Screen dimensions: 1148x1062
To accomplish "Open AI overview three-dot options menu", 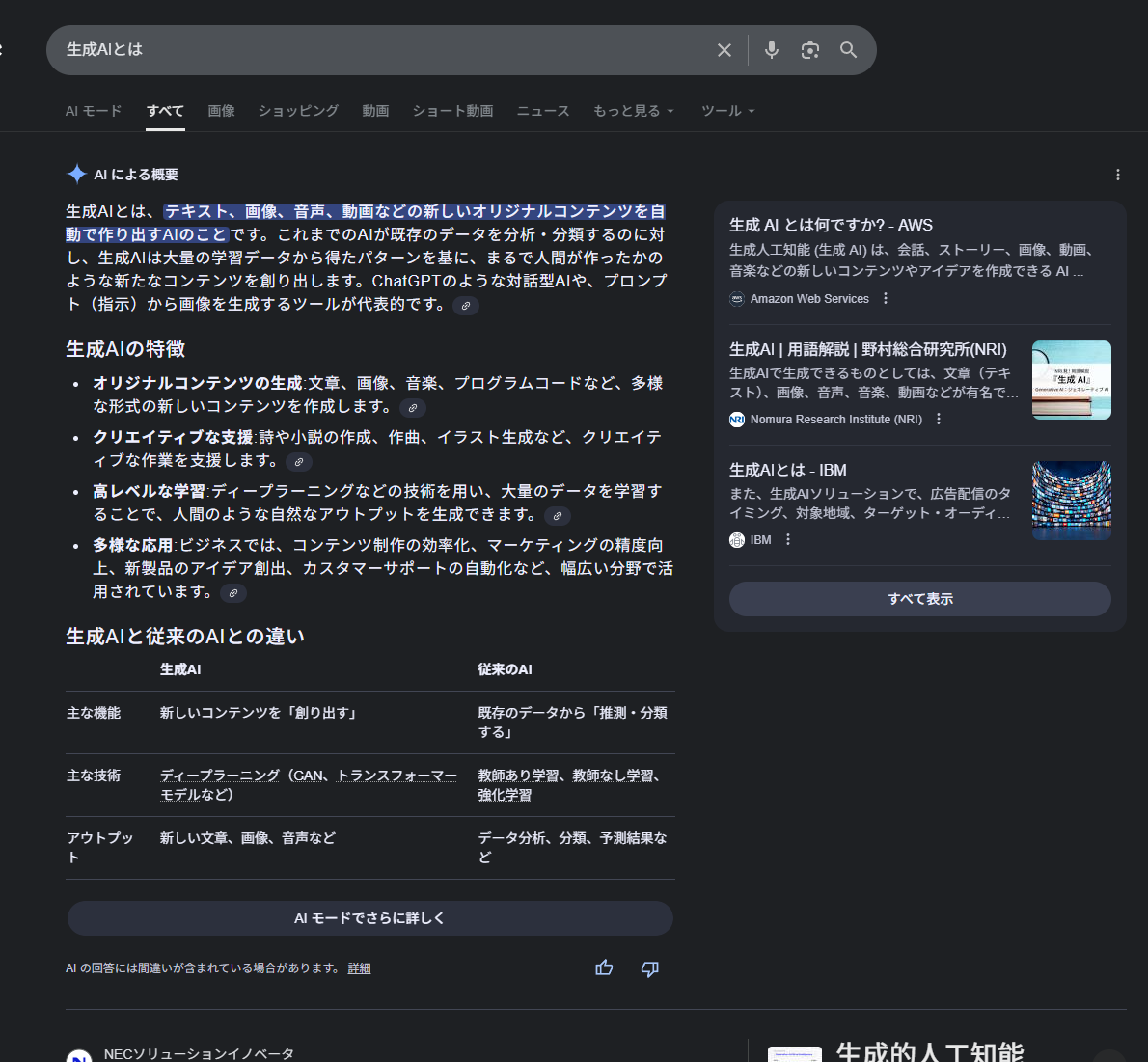I will [1117, 175].
